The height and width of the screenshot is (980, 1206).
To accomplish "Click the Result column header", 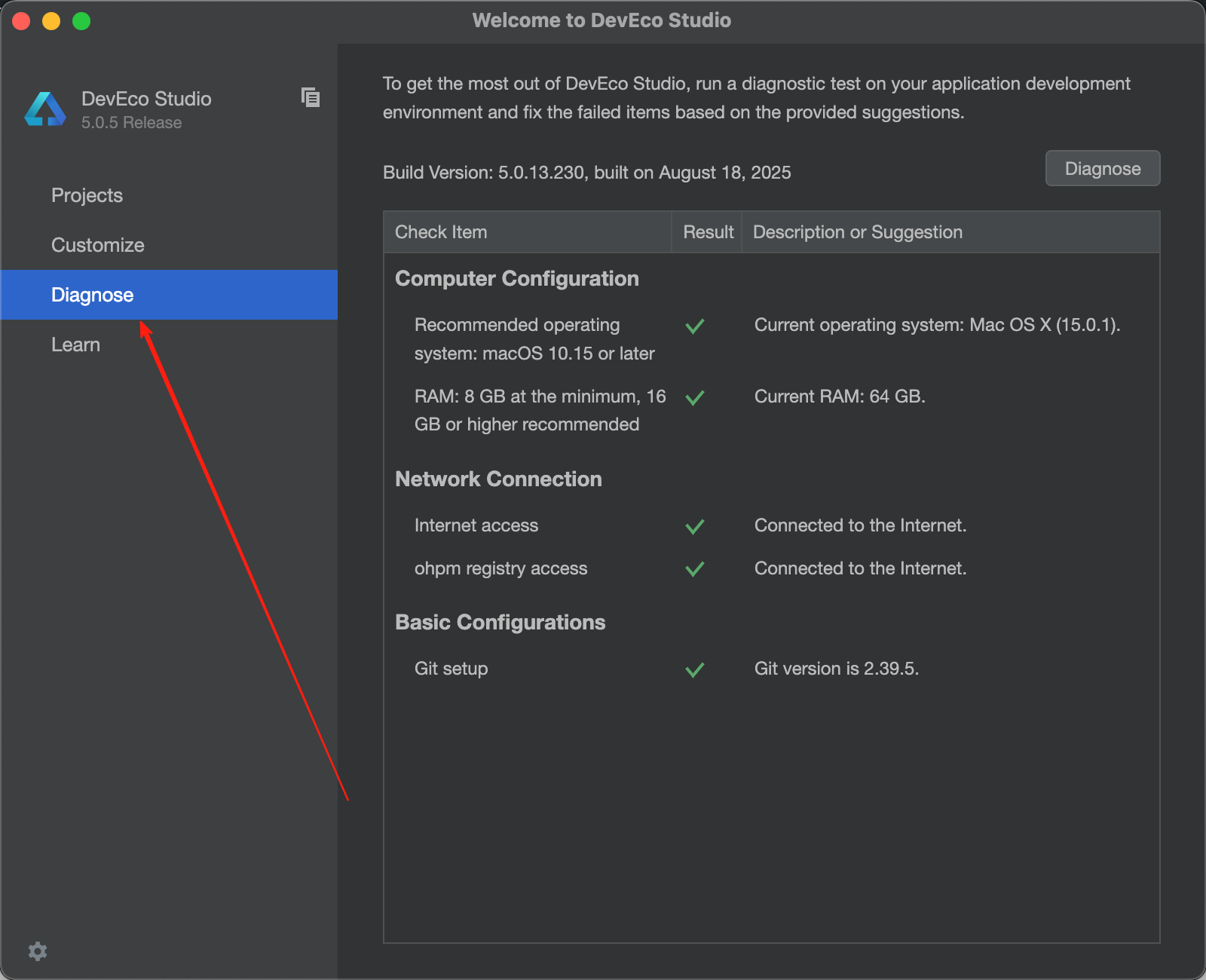I will 708,232.
